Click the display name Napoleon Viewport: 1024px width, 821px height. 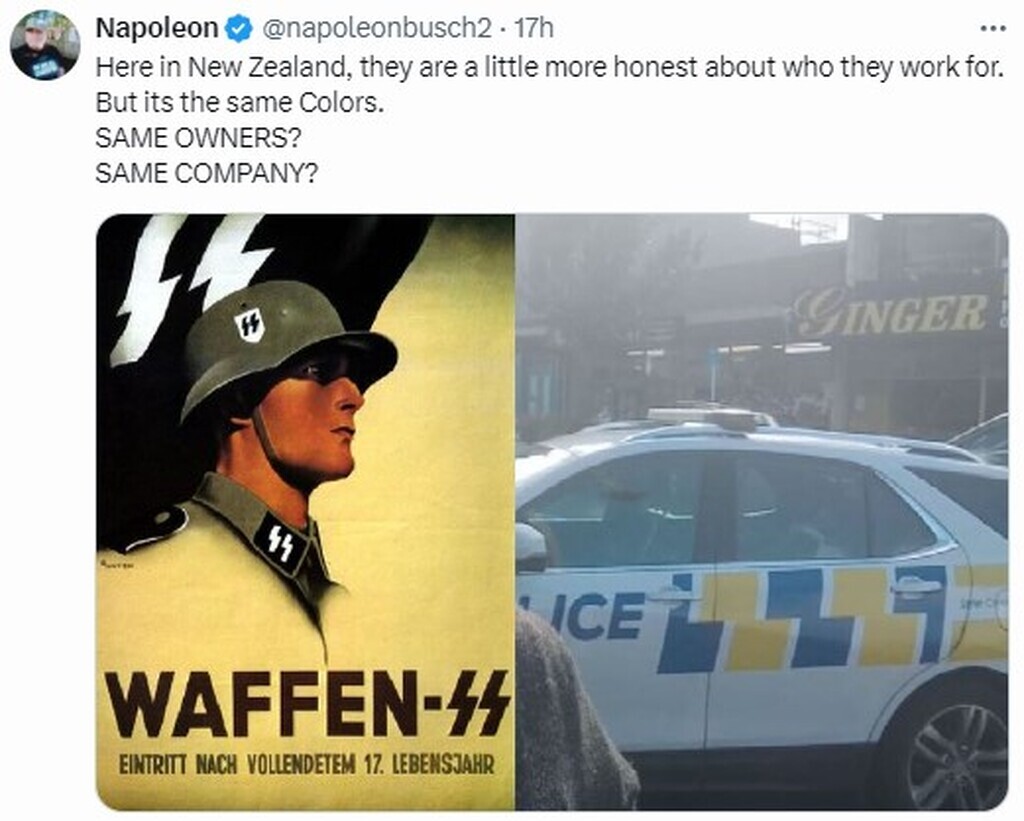pos(157,28)
